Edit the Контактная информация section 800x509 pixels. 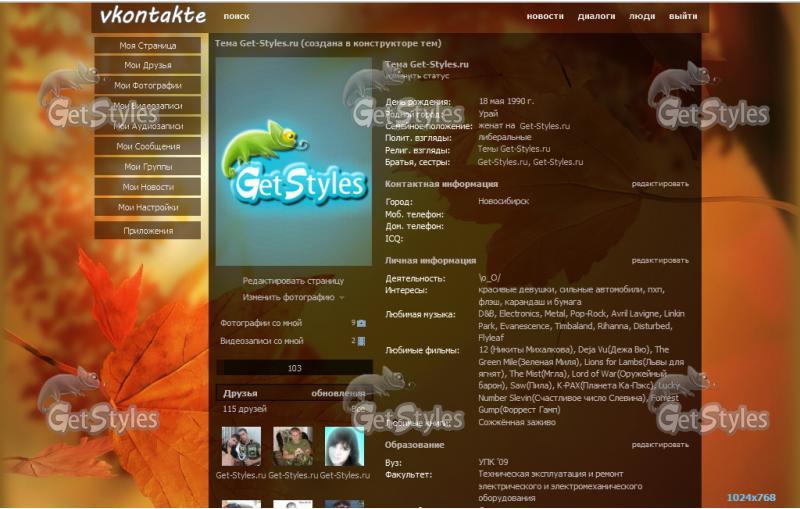(x=659, y=184)
